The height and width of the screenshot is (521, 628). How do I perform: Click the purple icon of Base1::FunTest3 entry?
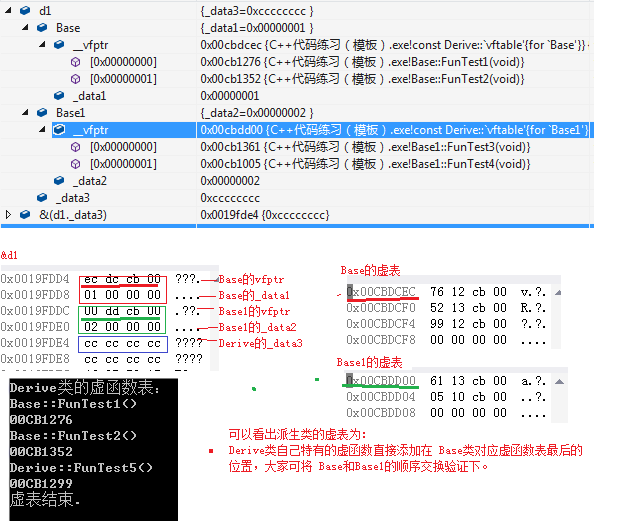click(x=75, y=147)
